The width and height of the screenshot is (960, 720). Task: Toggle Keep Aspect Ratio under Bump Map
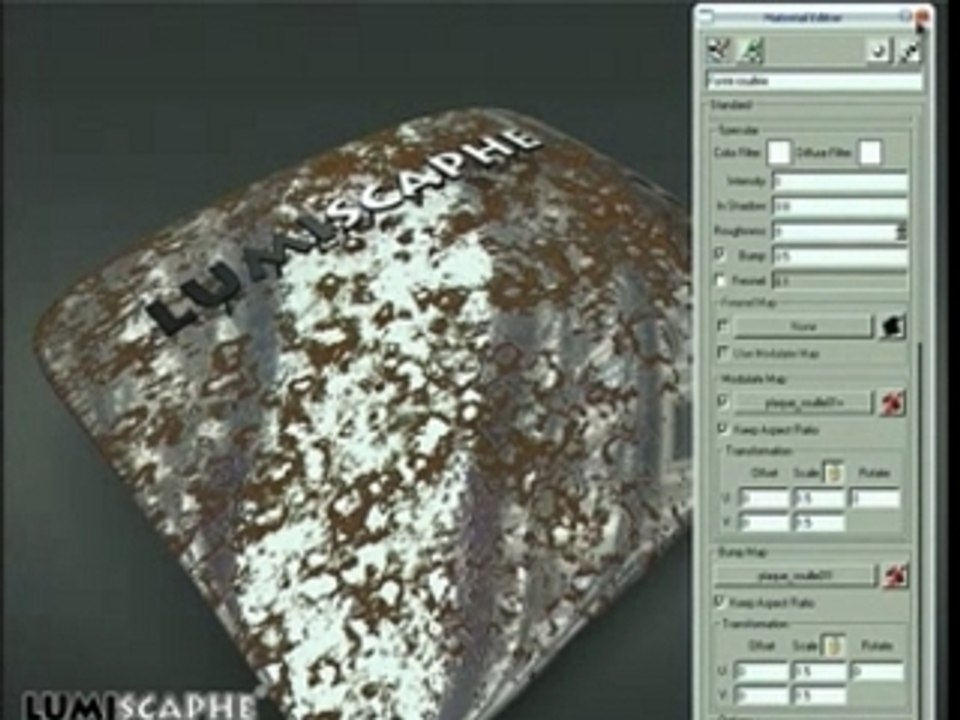pos(720,601)
